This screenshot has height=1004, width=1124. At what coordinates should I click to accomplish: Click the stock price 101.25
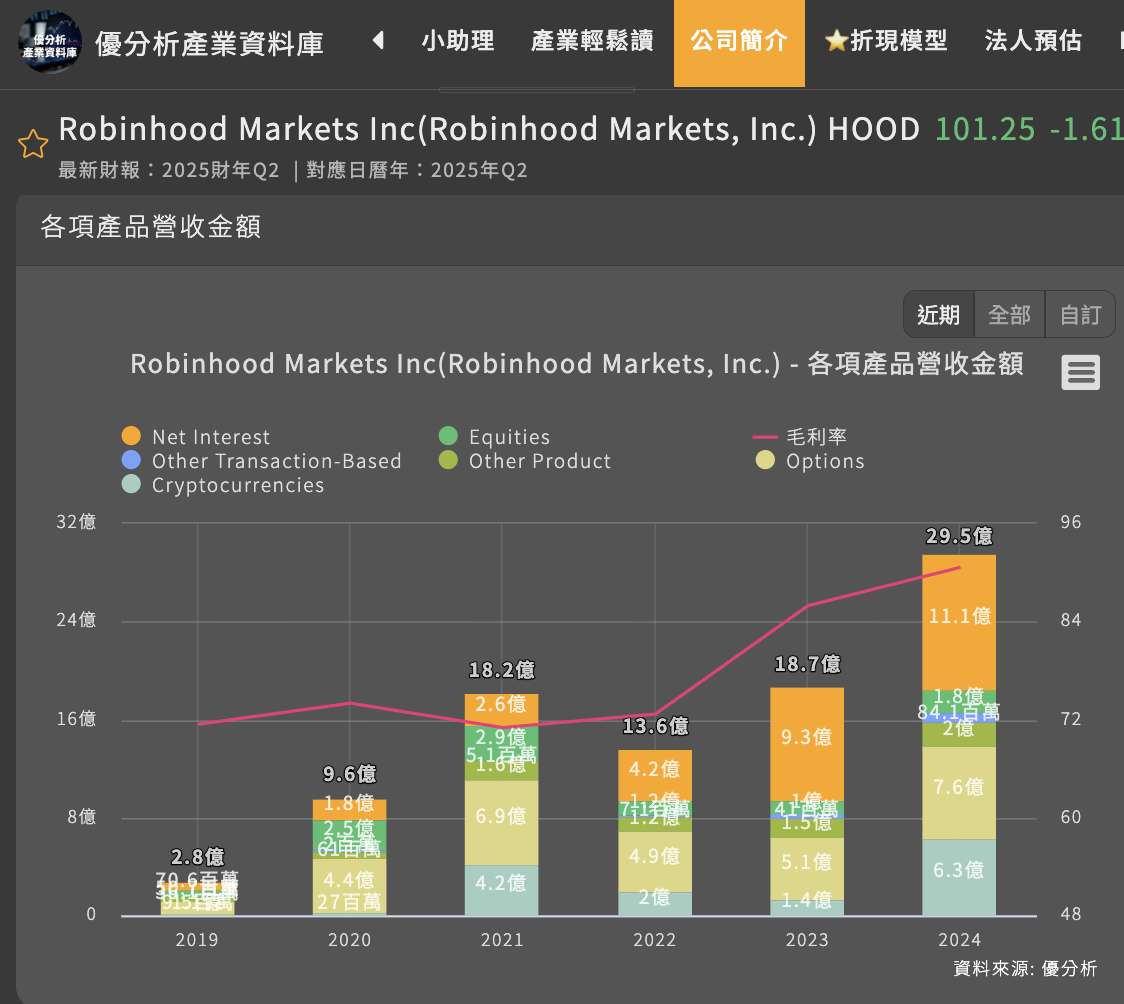point(985,130)
